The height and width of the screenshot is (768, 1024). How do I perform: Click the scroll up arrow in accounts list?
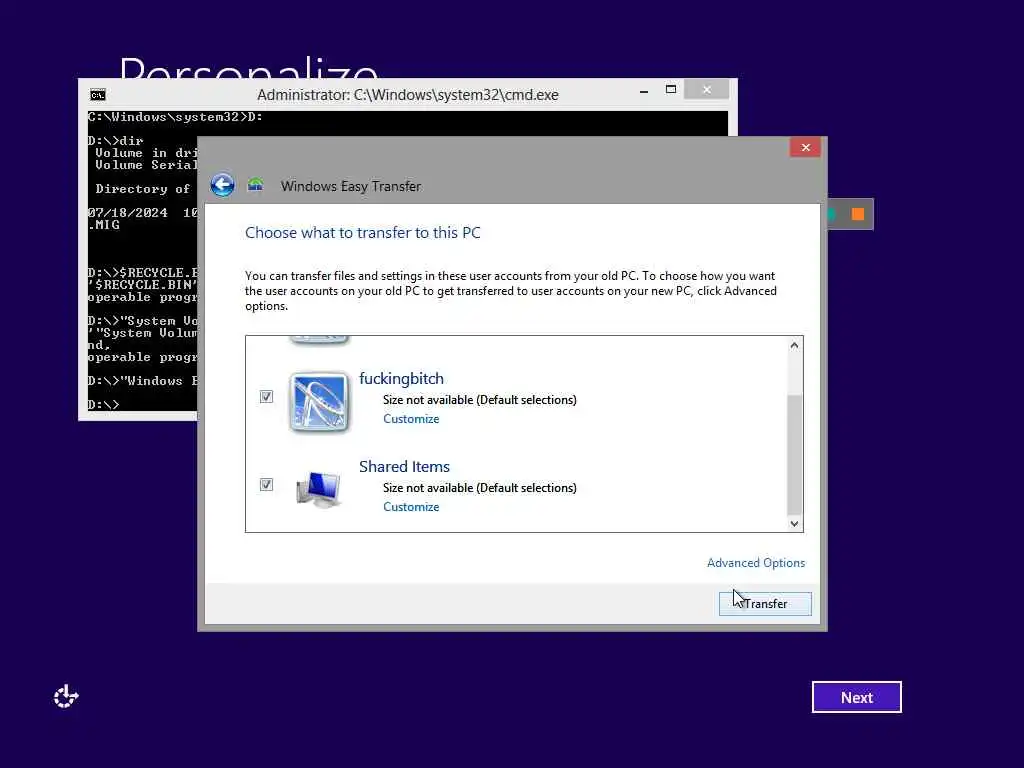click(794, 345)
